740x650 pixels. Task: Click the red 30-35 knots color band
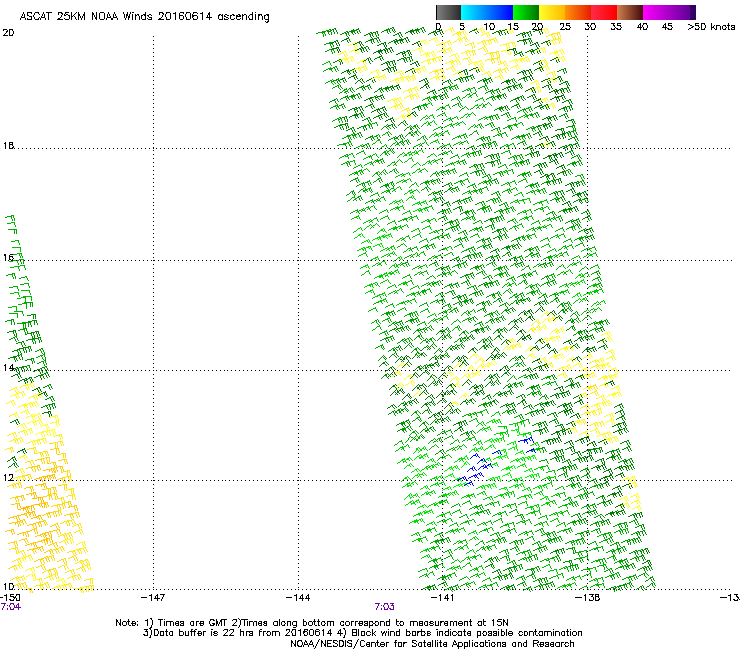(604, 12)
